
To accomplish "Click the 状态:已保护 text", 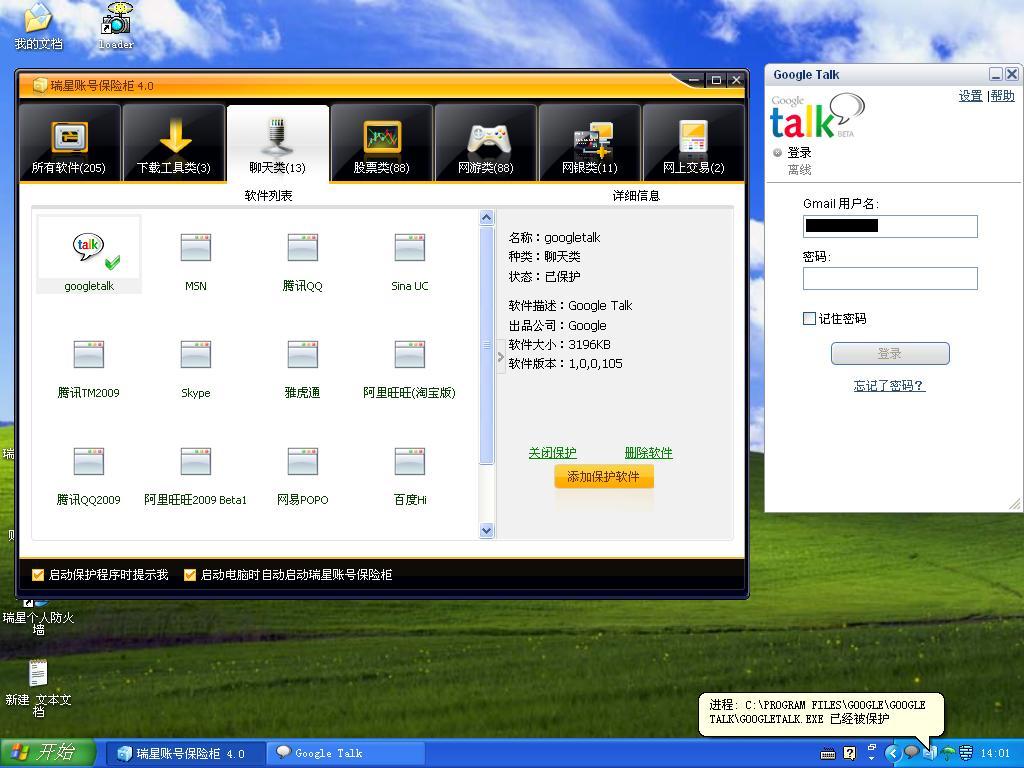I will tap(545, 276).
